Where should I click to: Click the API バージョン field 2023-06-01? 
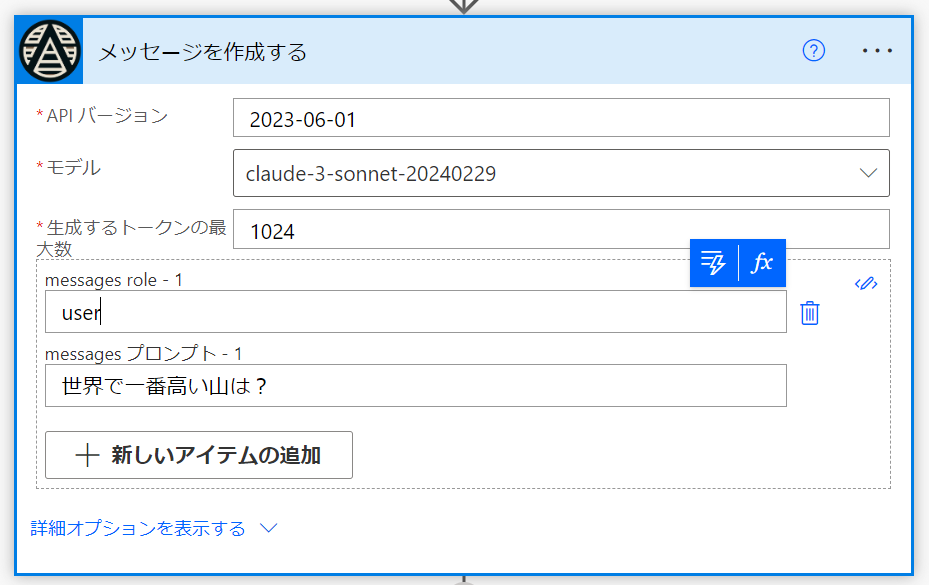click(561, 118)
